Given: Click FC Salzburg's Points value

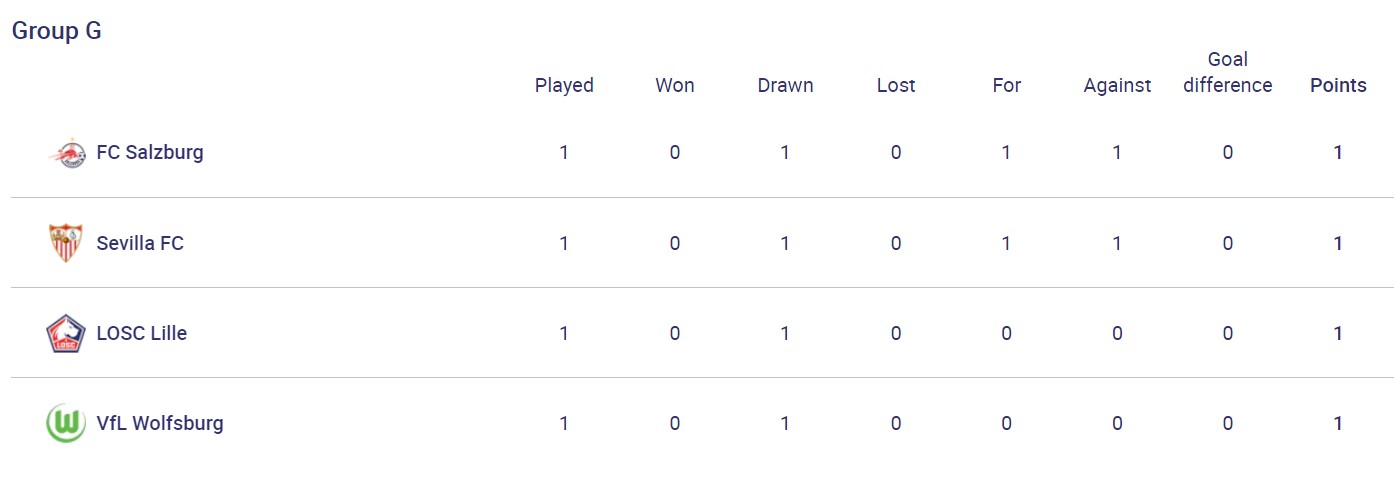Looking at the screenshot, I should click(1338, 153).
